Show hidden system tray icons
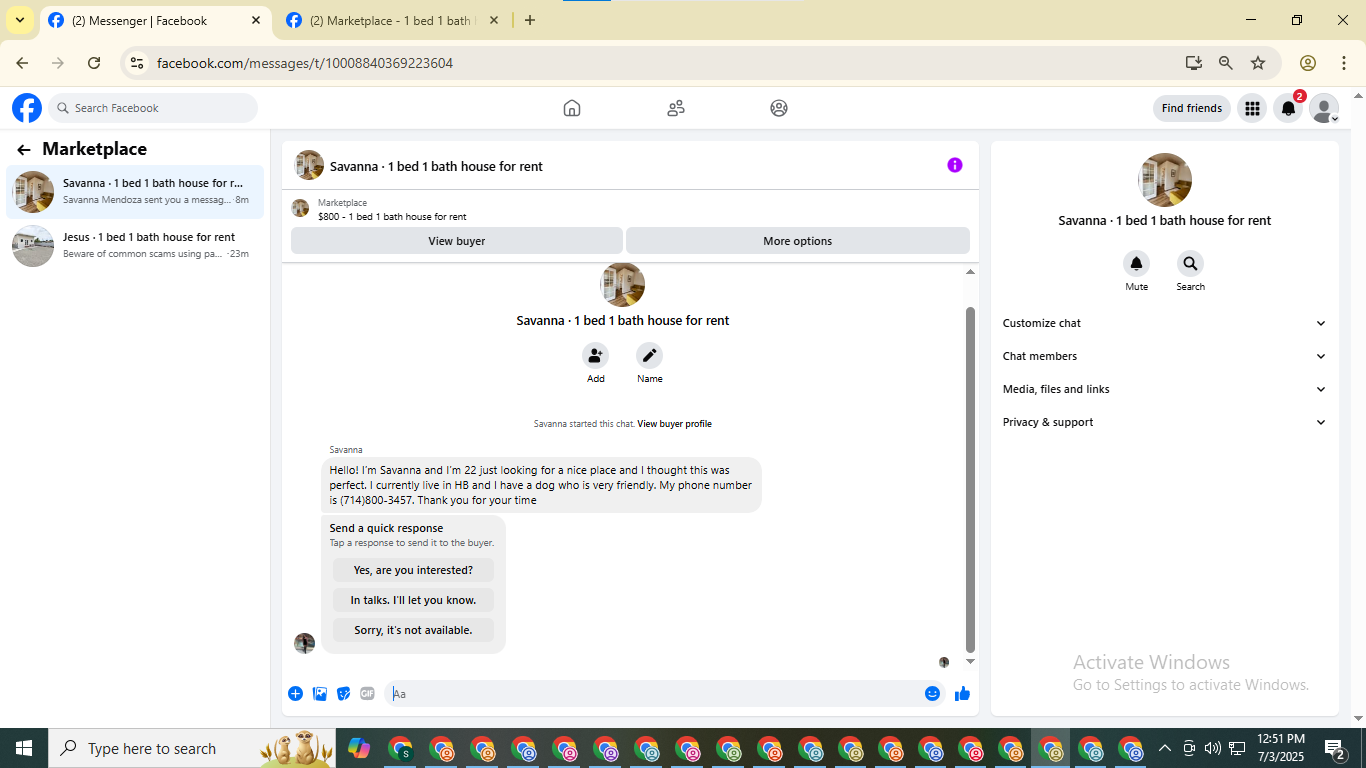This screenshot has width=1366, height=768. pyautogui.click(x=1164, y=748)
